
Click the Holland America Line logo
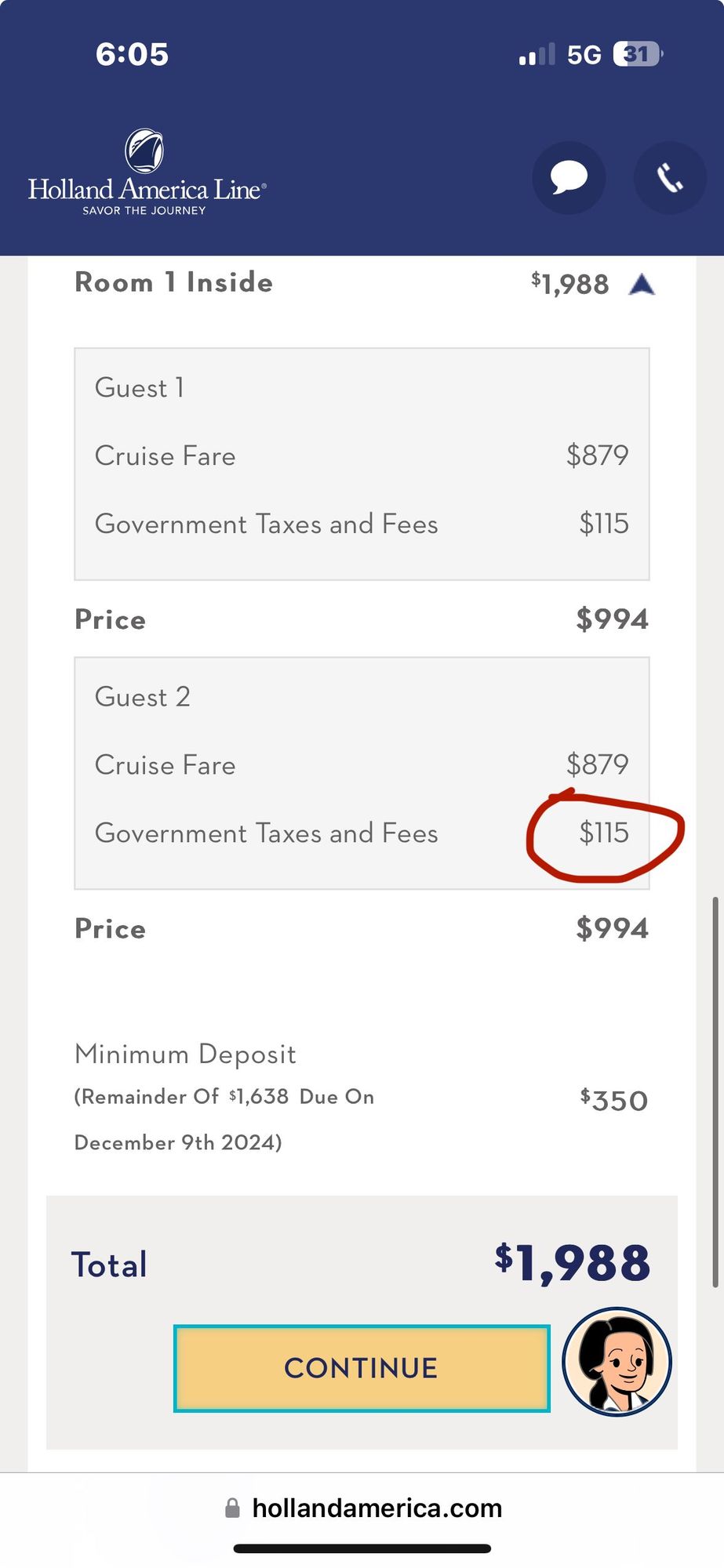147,172
